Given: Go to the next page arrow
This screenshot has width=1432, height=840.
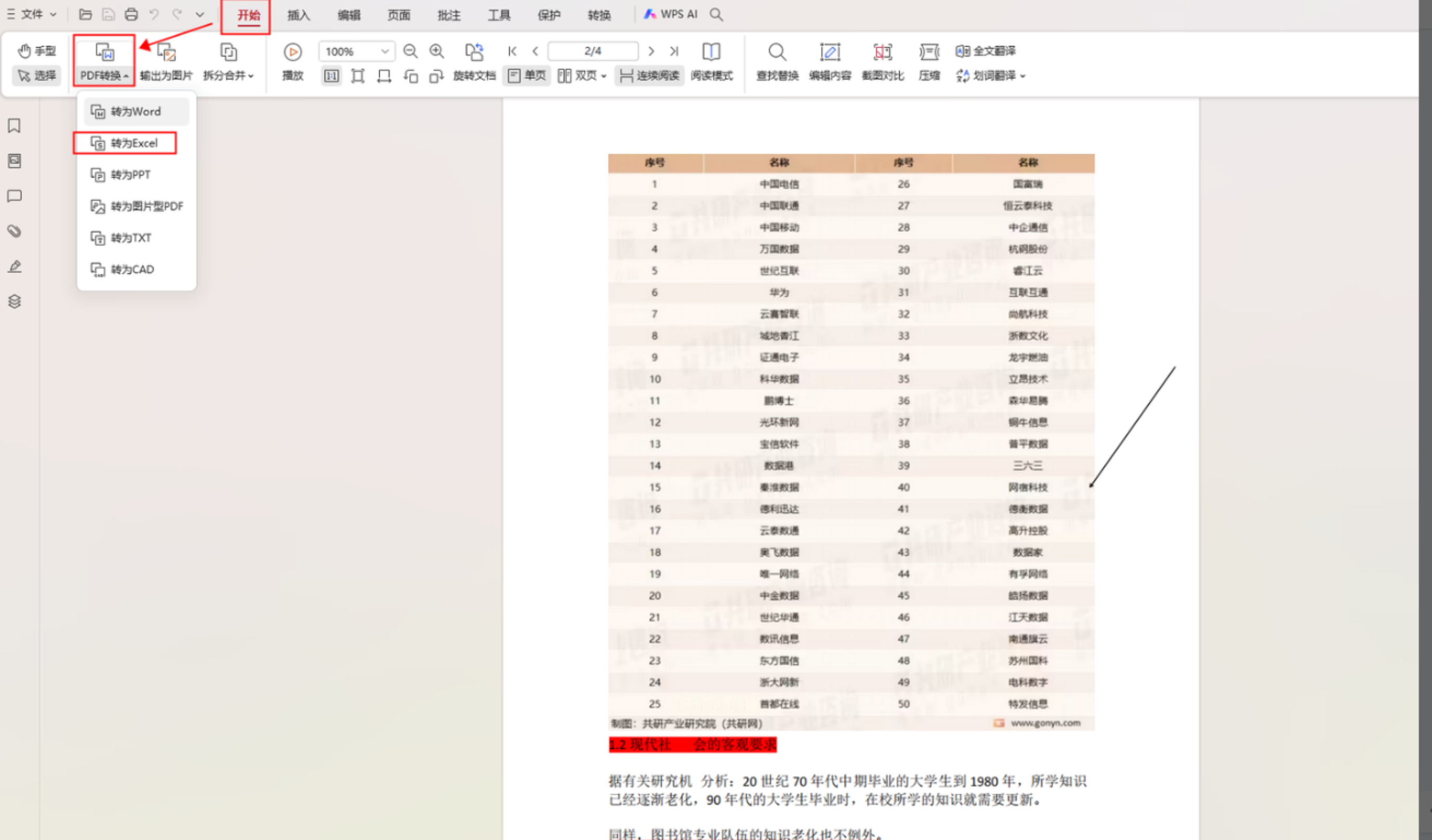Looking at the screenshot, I should click(x=651, y=51).
